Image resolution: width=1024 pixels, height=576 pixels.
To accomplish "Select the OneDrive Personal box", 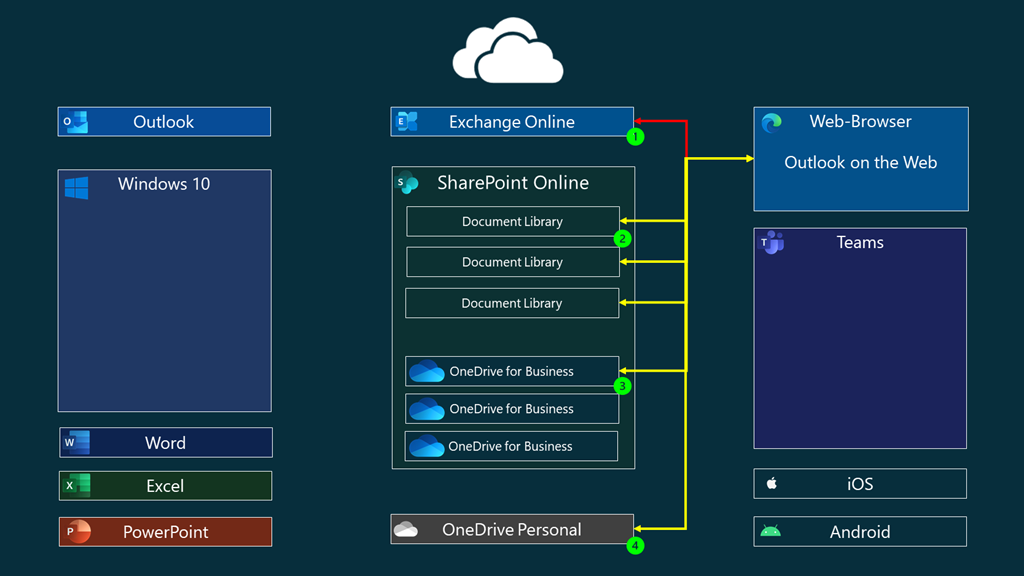I will tap(512, 529).
